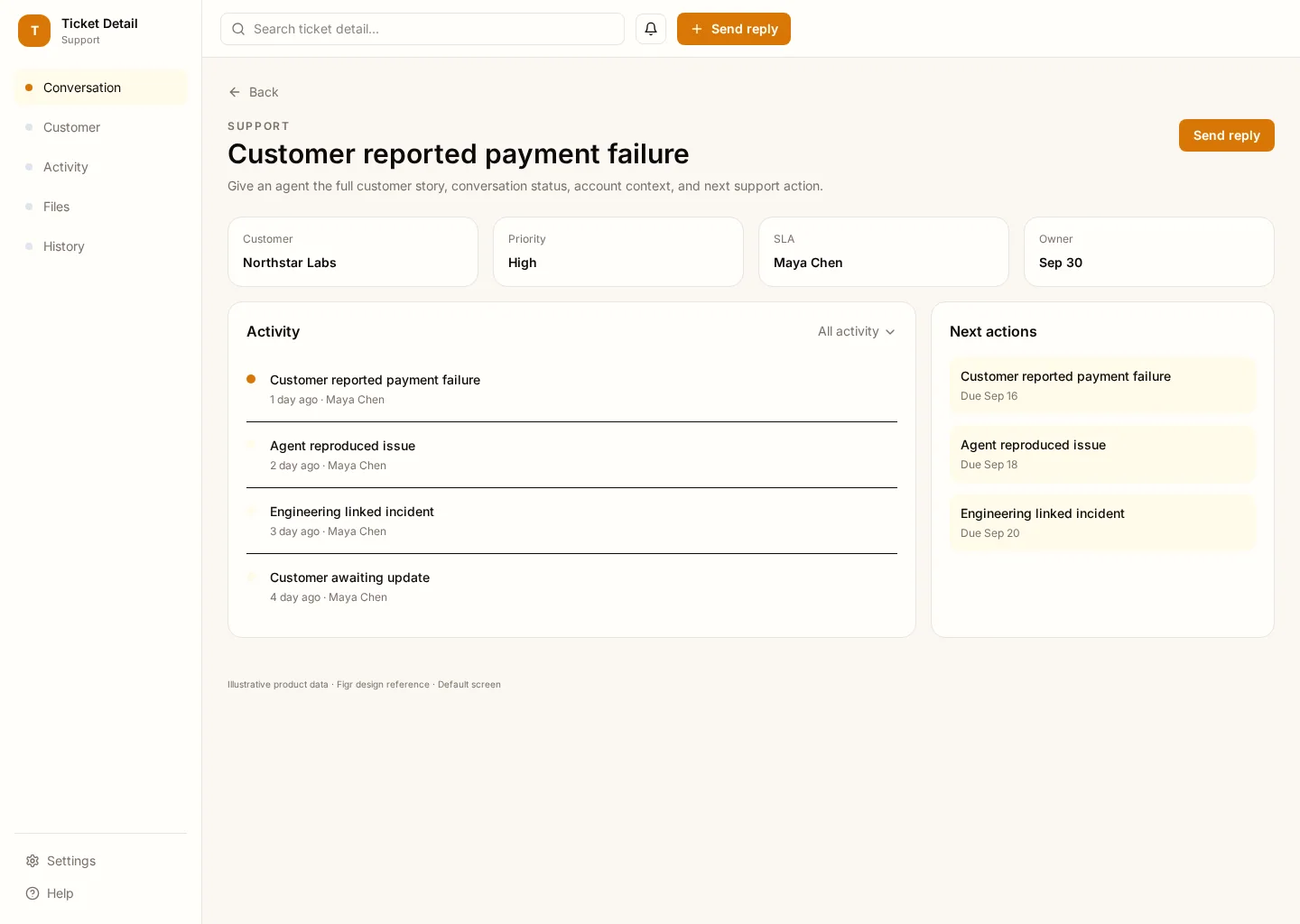Screen dimensions: 1300x924
Task: Click the Settings gear icon
Action: 32,861
